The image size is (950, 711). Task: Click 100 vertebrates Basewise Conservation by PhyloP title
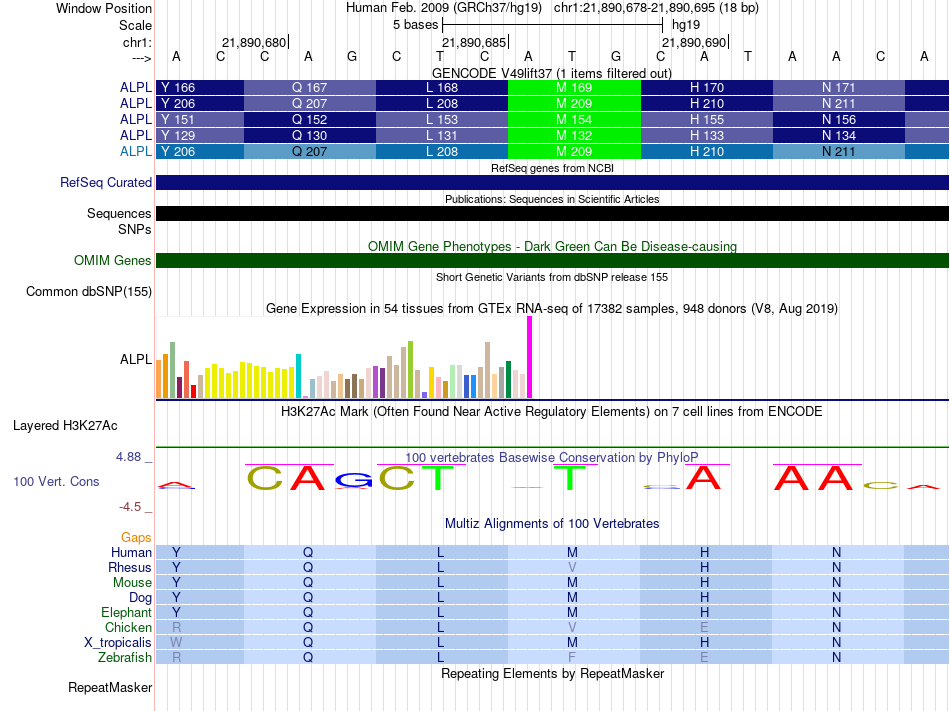point(551,458)
